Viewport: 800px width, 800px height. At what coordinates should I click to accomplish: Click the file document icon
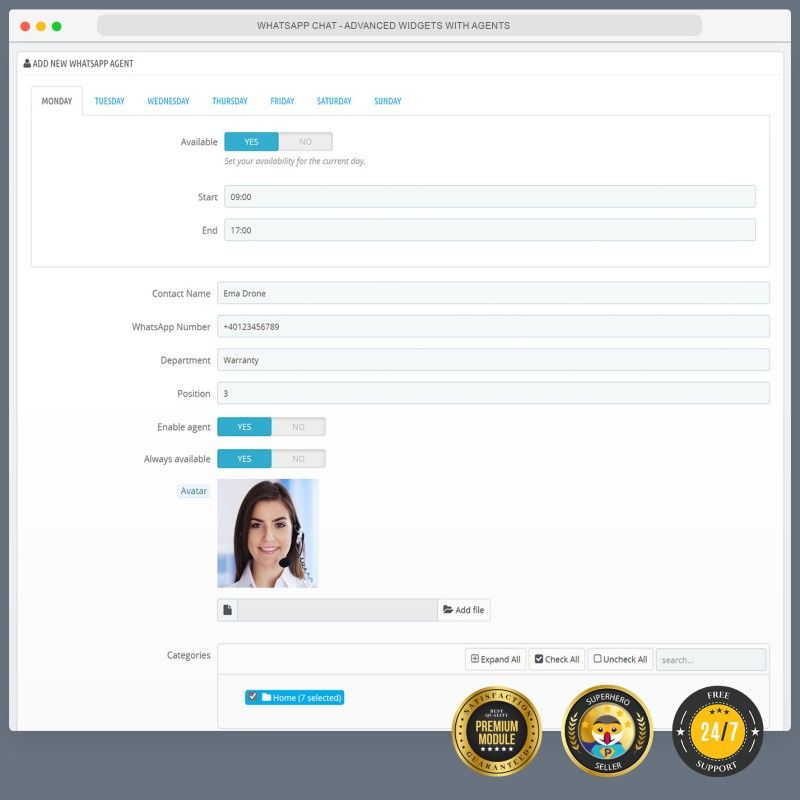[x=228, y=610]
